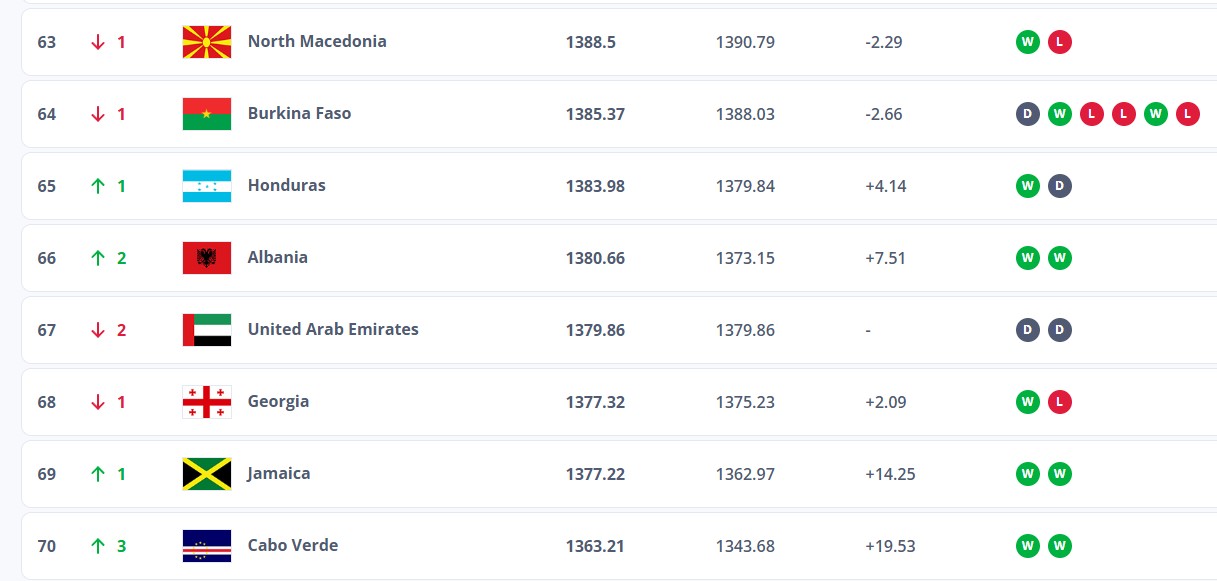
Task: Open the Burkina Faso team link
Action: coord(299,113)
